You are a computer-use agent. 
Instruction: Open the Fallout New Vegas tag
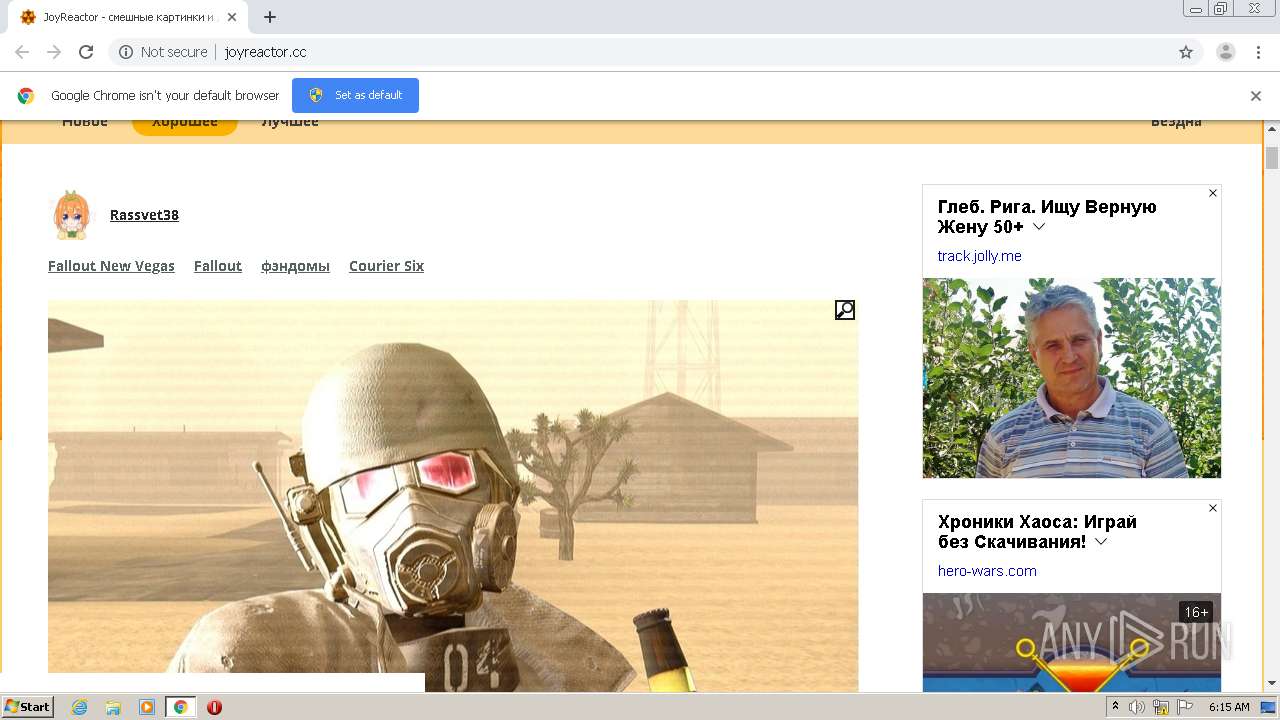coord(111,266)
